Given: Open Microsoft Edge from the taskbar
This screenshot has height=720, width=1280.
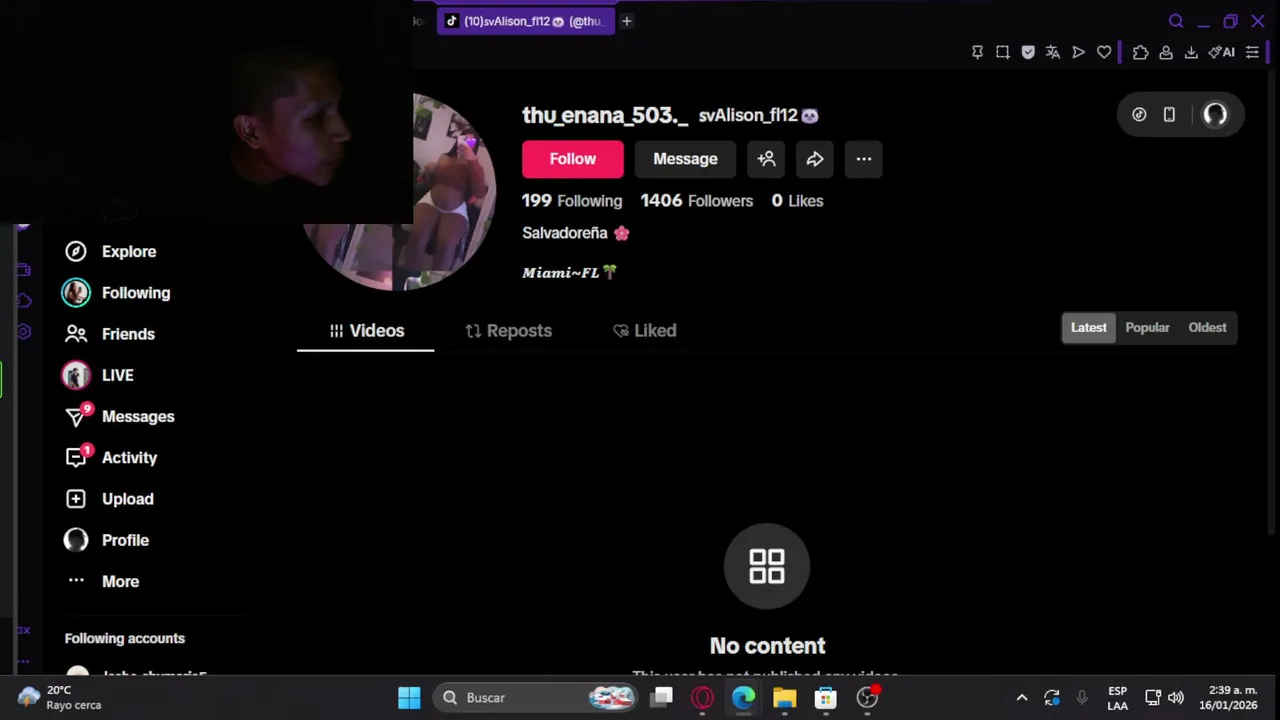Looking at the screenshot, I should (743, 698).
